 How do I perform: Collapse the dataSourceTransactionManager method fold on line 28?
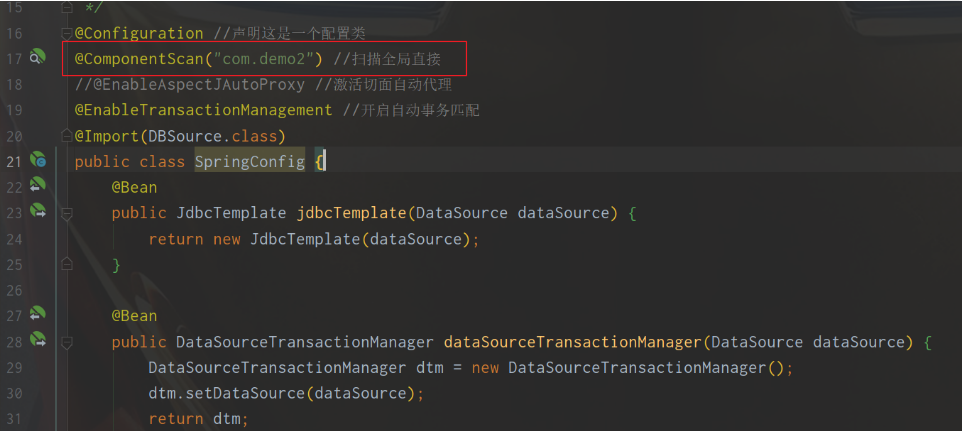pyautogui.click(x=67, y=342)
